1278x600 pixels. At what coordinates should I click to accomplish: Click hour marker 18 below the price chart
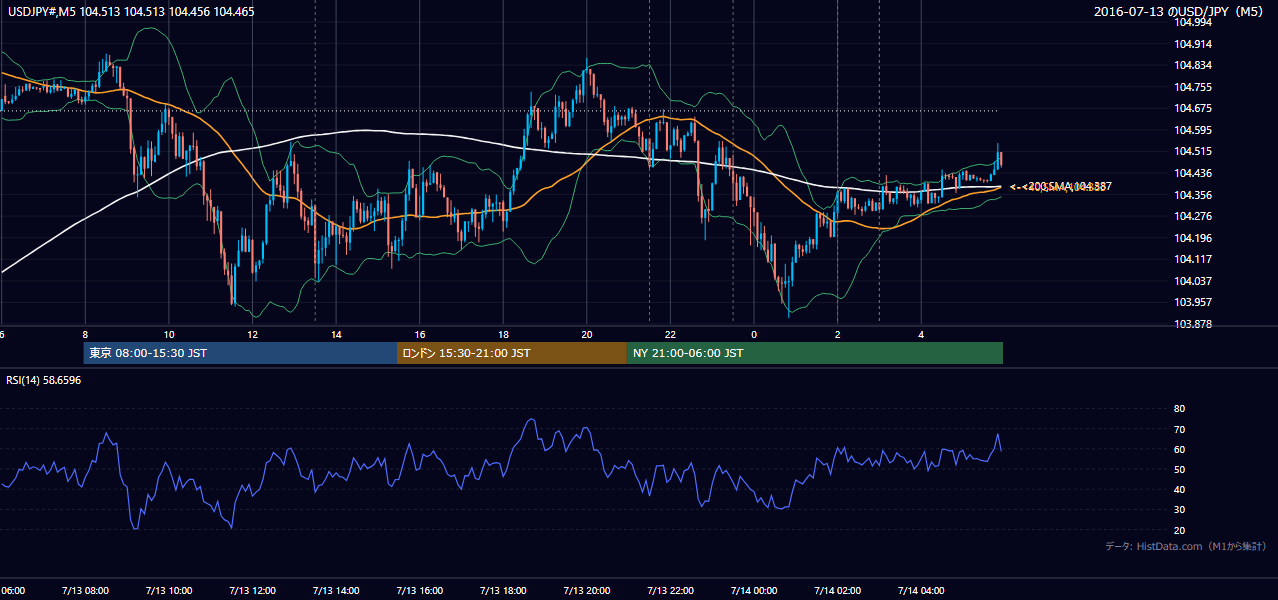pyautogui.click(x=504, y=335)
